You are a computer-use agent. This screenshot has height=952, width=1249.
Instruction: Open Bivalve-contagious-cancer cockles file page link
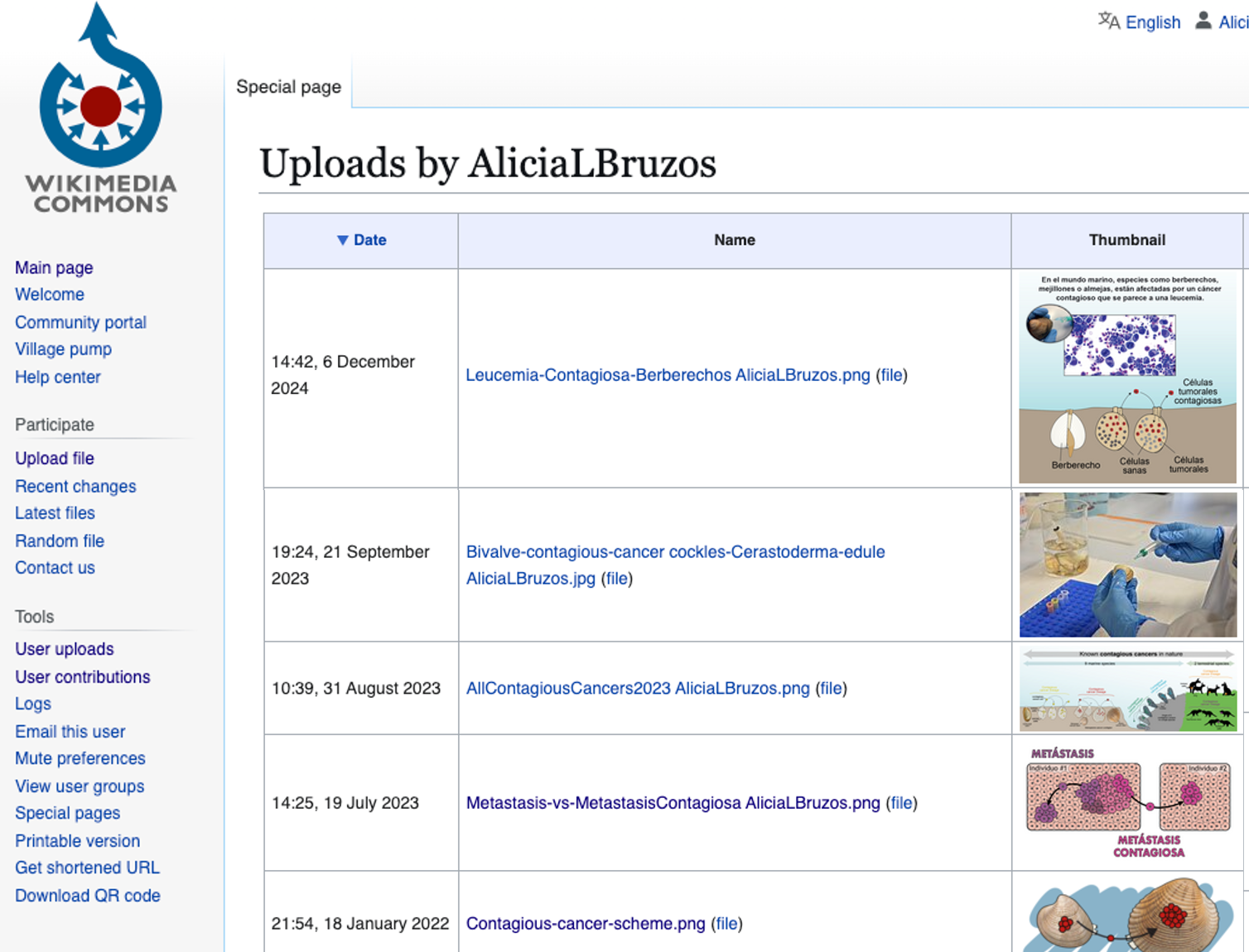point(675,565)
